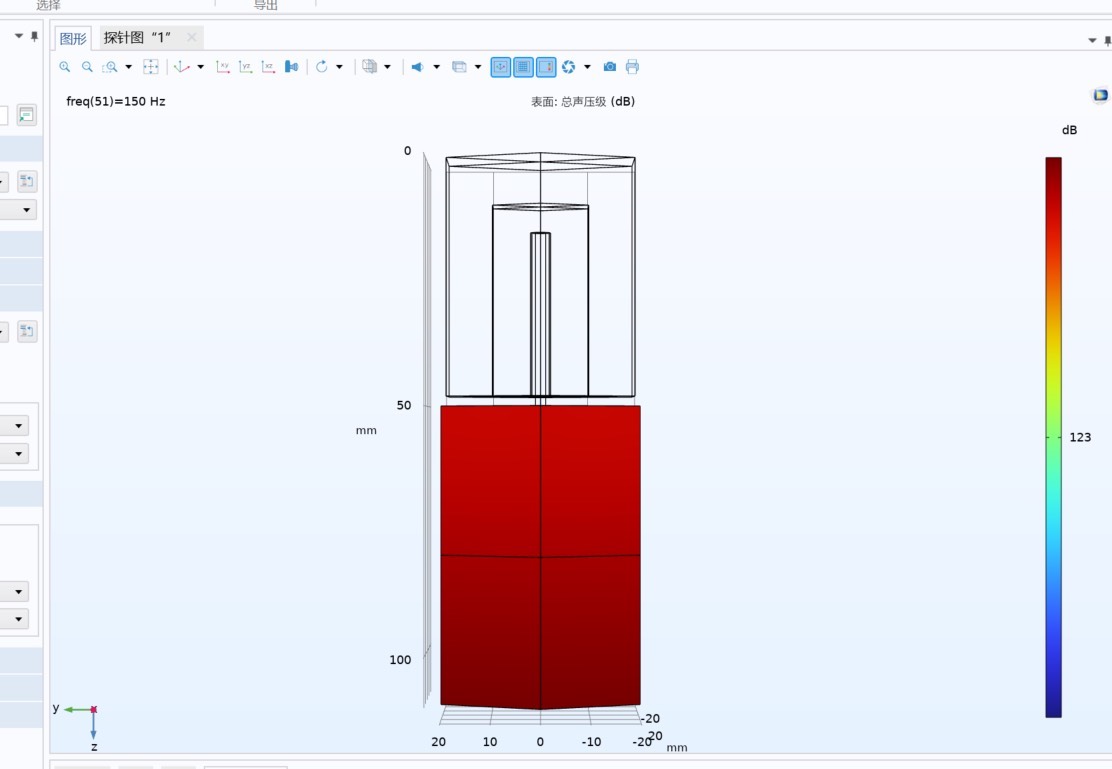Click the blue camera view icon next to XZ
Screen dimensions: 1112x769
[x=291, y=67]
